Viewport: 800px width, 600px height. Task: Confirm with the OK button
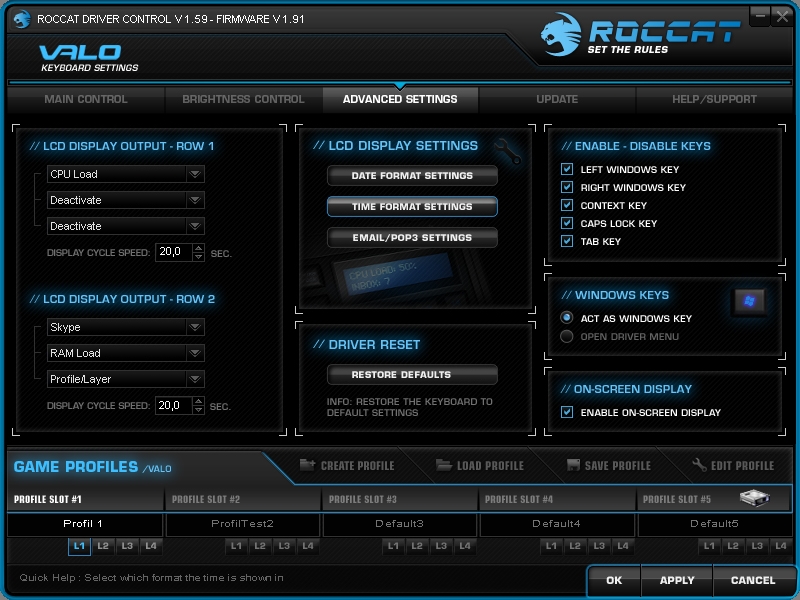(614, 580)
